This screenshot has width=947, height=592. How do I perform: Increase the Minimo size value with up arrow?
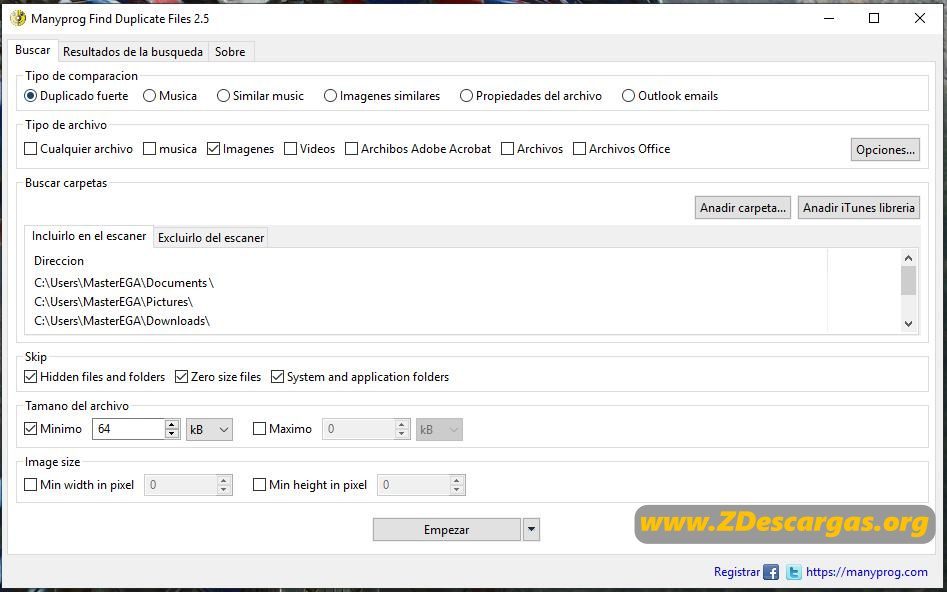[172, 424]
